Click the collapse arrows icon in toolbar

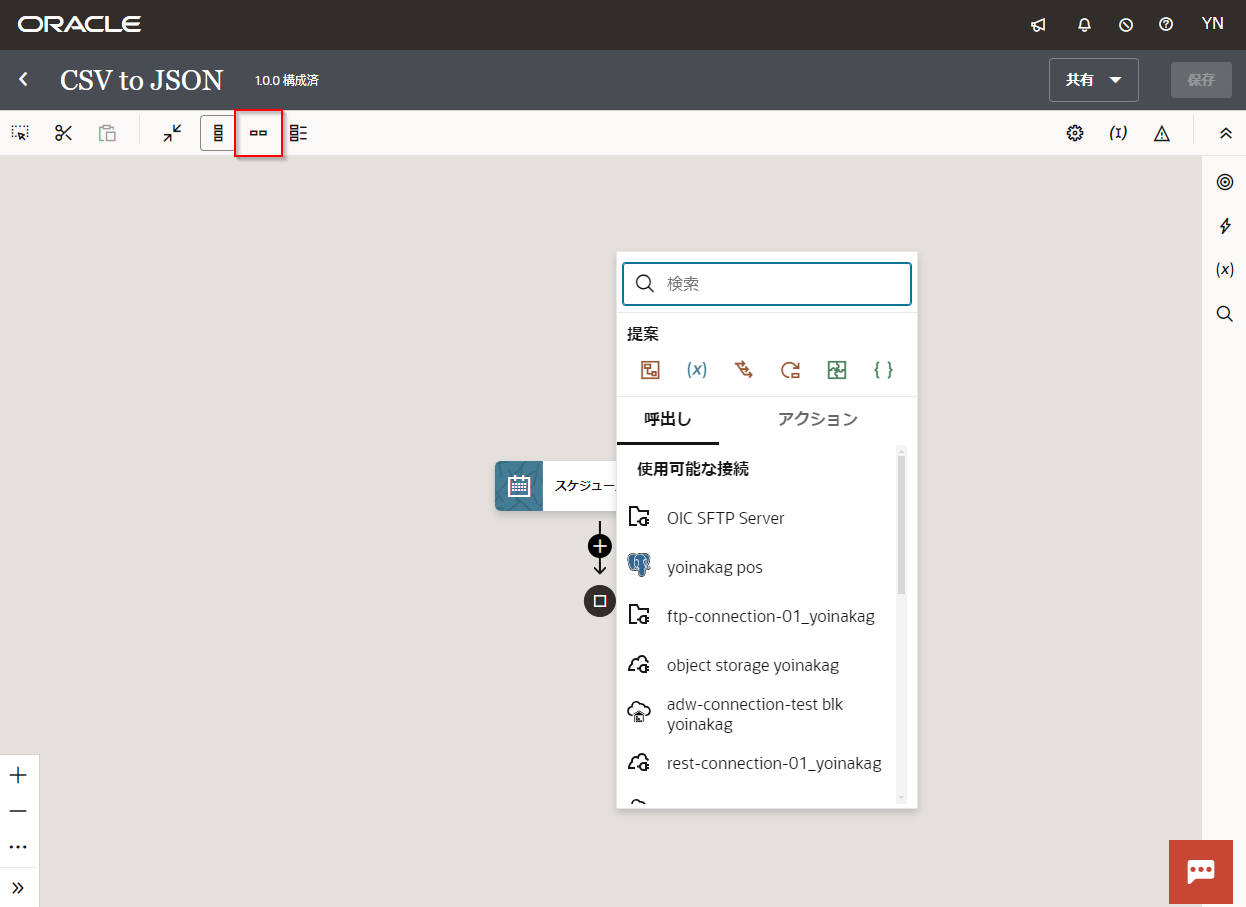(x=173, y=133)
